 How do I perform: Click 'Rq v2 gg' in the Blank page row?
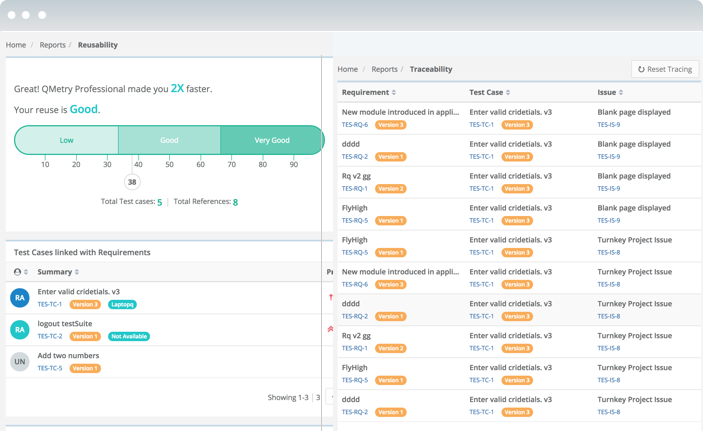click(x=356, y=176)
